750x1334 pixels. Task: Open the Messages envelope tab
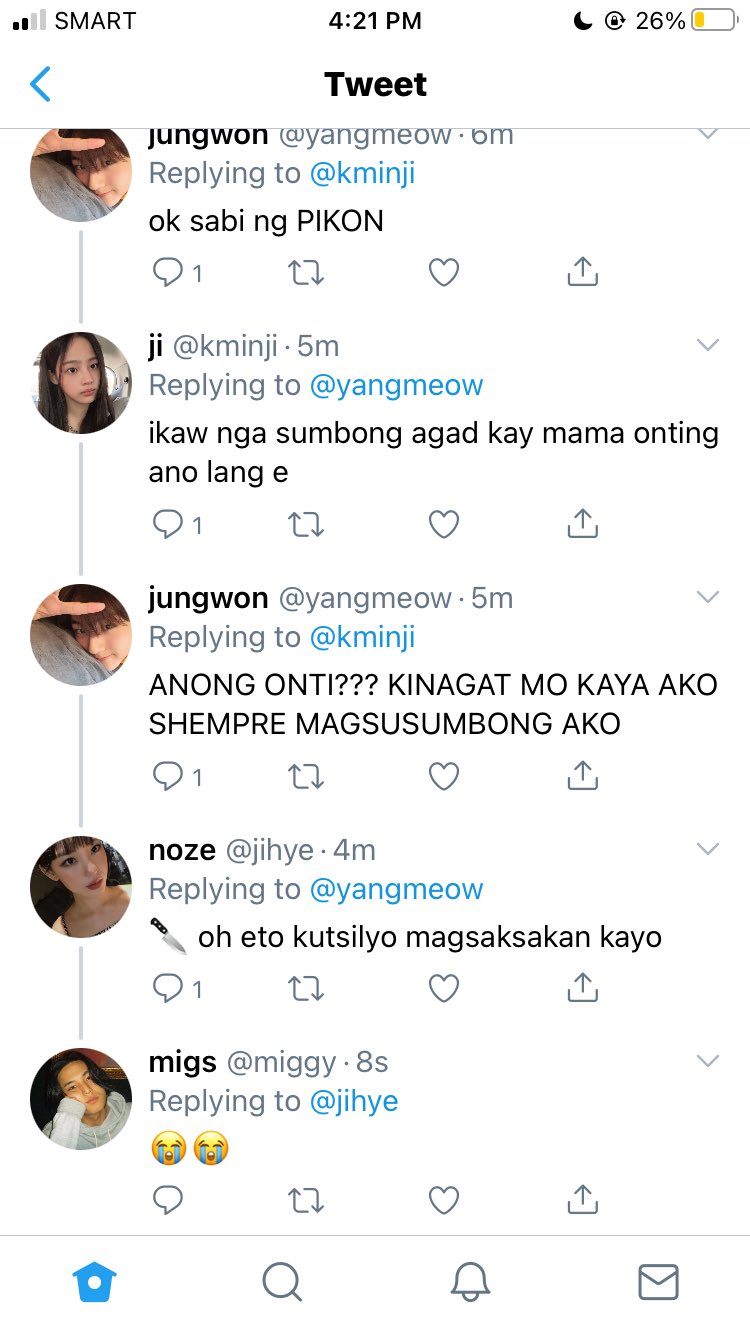(x=658, y=1281)
